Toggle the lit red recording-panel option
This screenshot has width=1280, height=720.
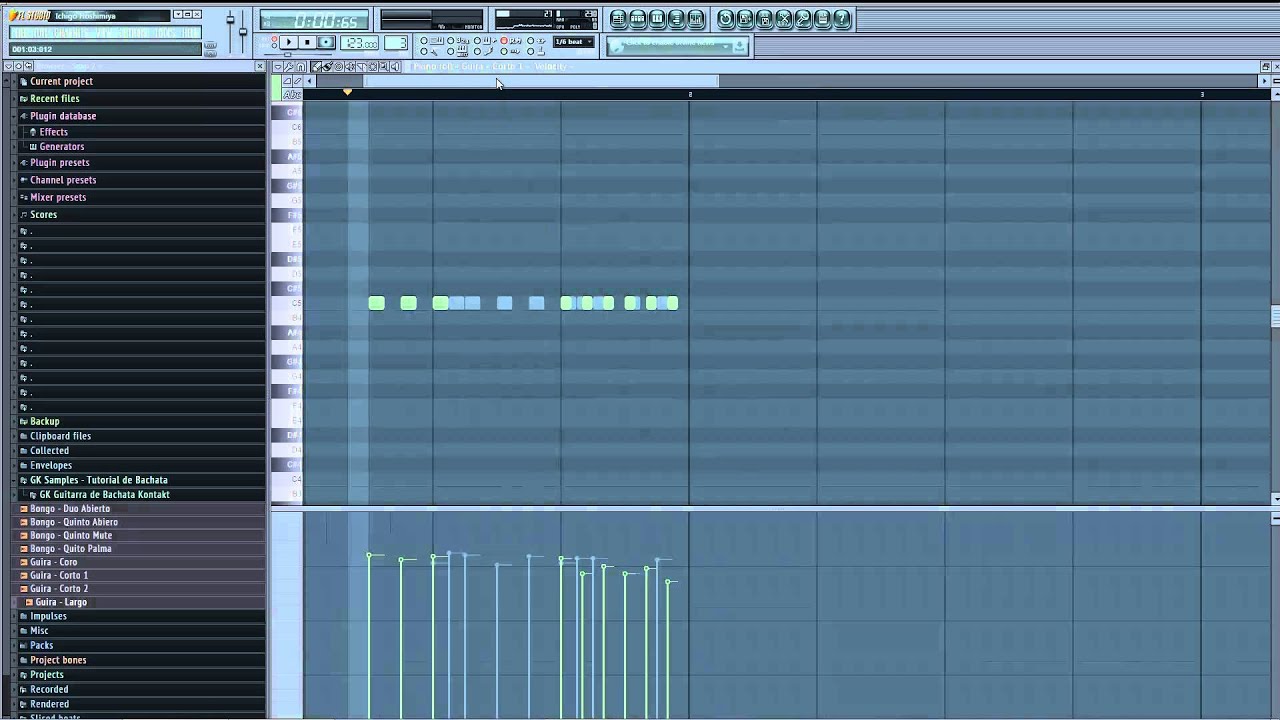pos(511,40)
